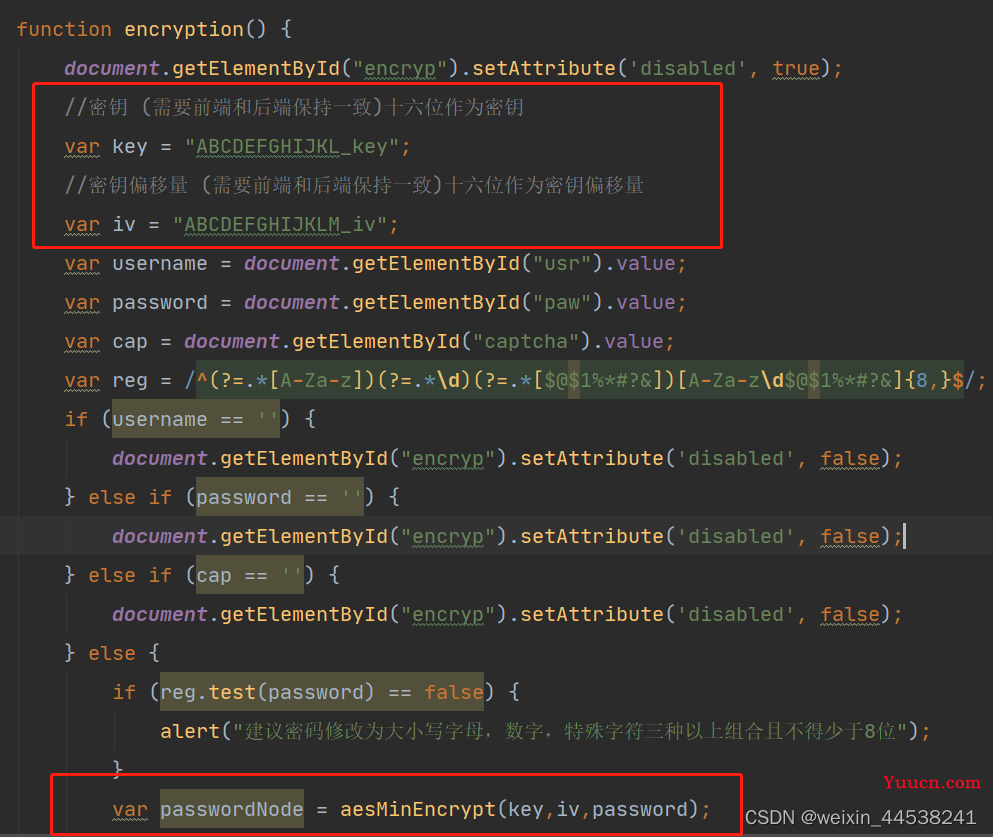Screen dimensions: 993x837
Task: Click the "paw" element id string
Action: 562,303
